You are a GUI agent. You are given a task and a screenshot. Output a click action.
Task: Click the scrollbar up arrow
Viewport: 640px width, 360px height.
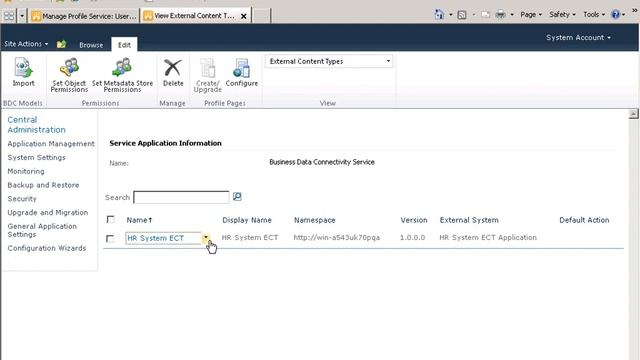tap(633, 114)
